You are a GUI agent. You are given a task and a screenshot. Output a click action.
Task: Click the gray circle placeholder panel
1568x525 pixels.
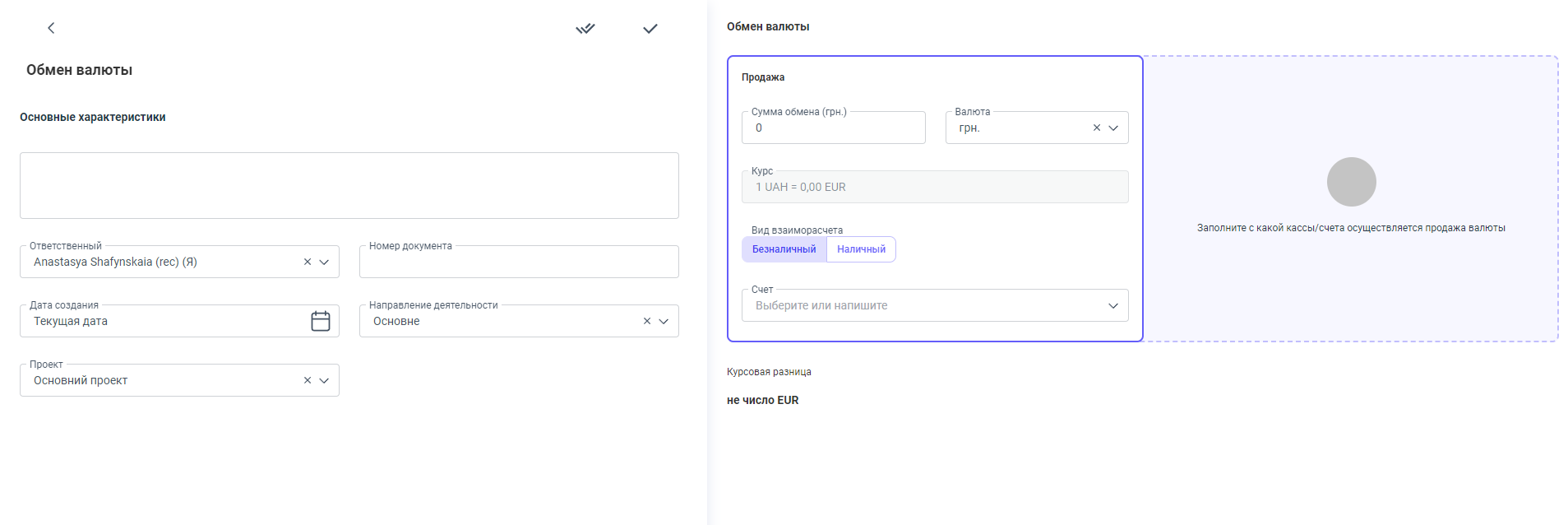1351,183
